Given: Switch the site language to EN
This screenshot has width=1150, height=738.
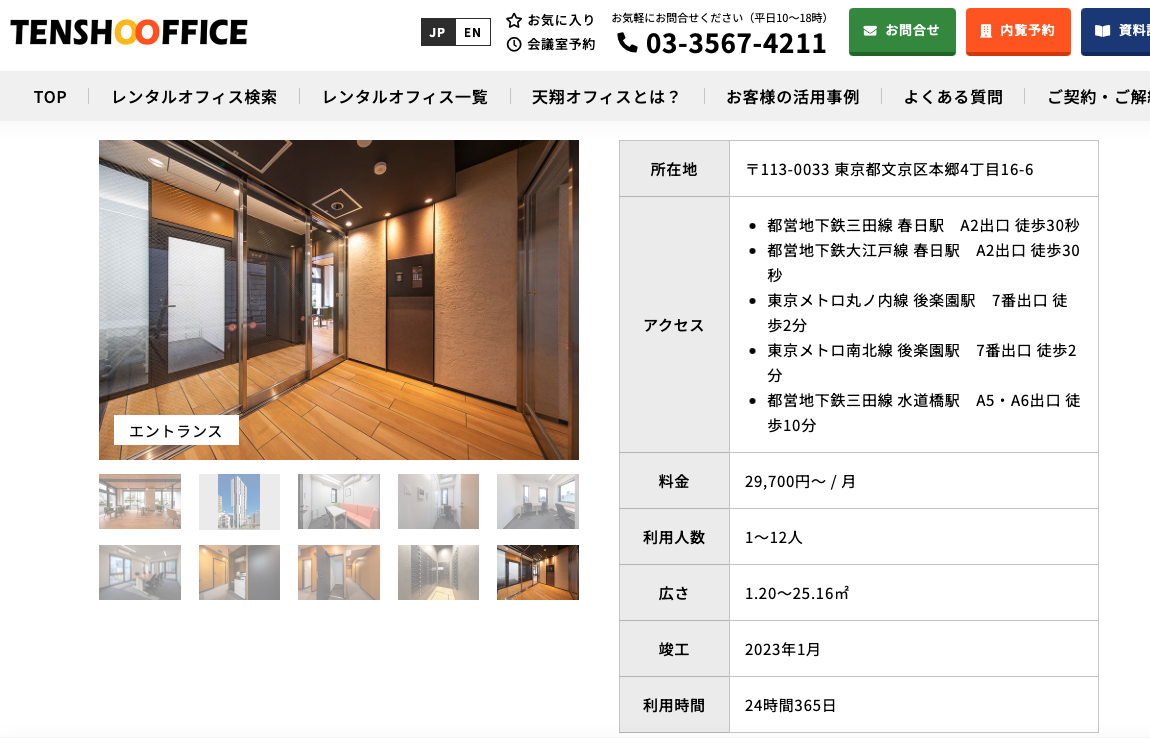Looking at the screenshot, I should [473, 32].
